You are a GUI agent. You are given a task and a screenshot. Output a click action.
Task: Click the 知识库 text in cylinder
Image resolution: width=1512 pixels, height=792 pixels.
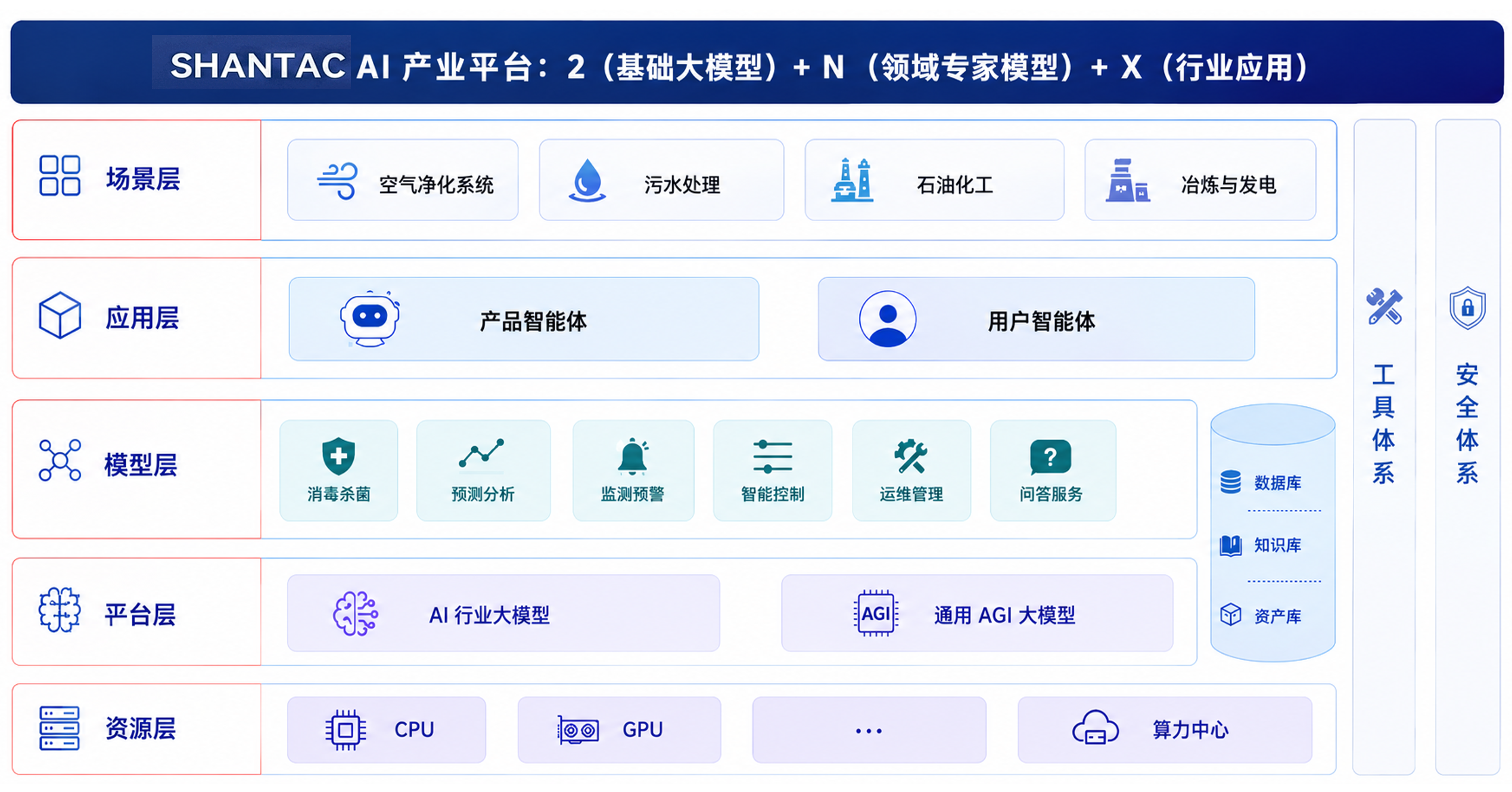(1277, 545)
